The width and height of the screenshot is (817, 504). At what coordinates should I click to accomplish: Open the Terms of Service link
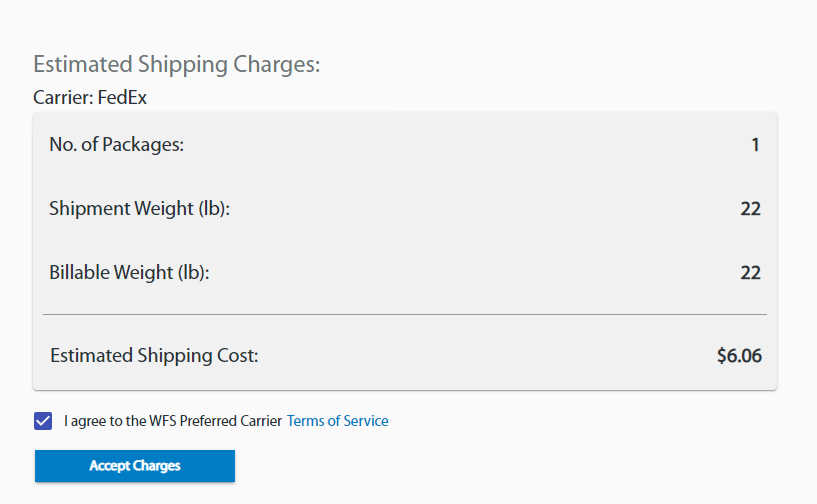click(337, 421)
